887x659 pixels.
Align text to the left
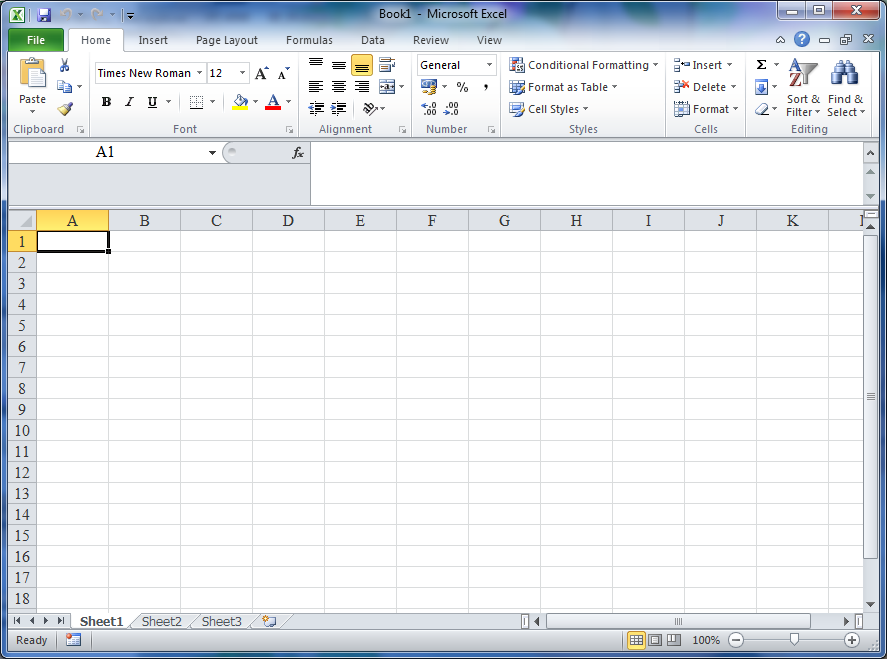click(316, 87)
